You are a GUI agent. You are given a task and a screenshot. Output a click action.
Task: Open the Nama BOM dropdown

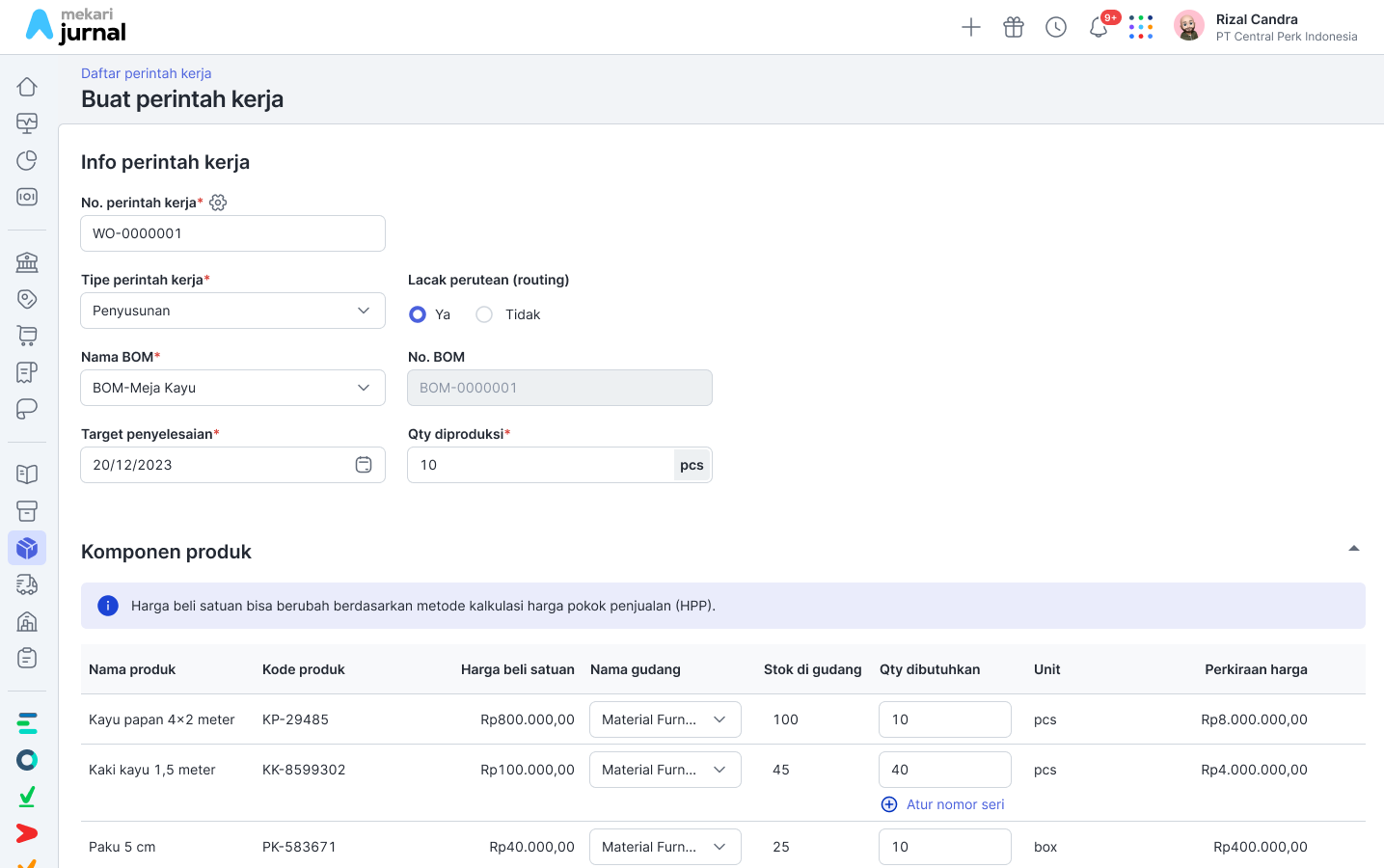coord(232,388)
